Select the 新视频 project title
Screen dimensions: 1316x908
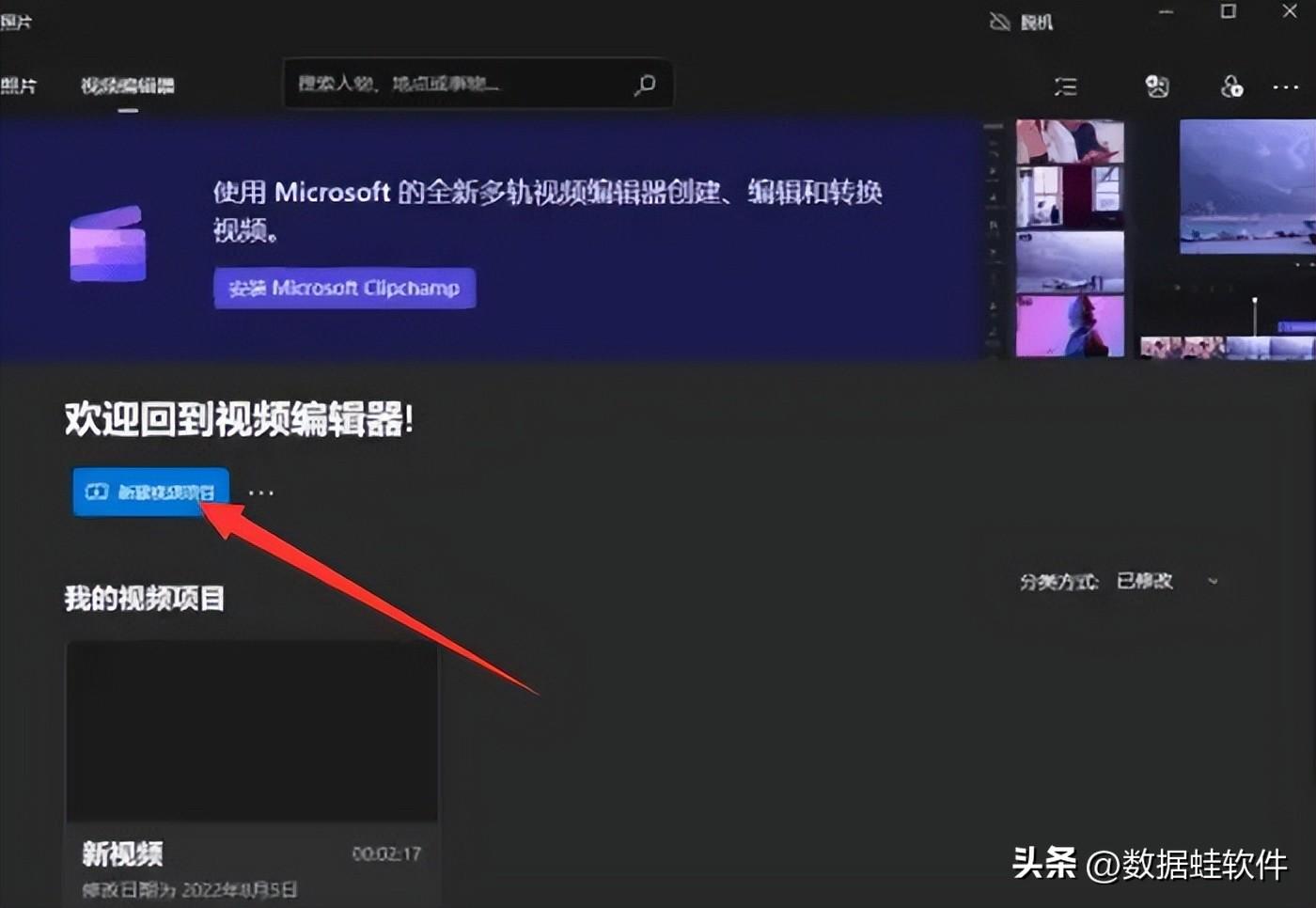(122, 853)
